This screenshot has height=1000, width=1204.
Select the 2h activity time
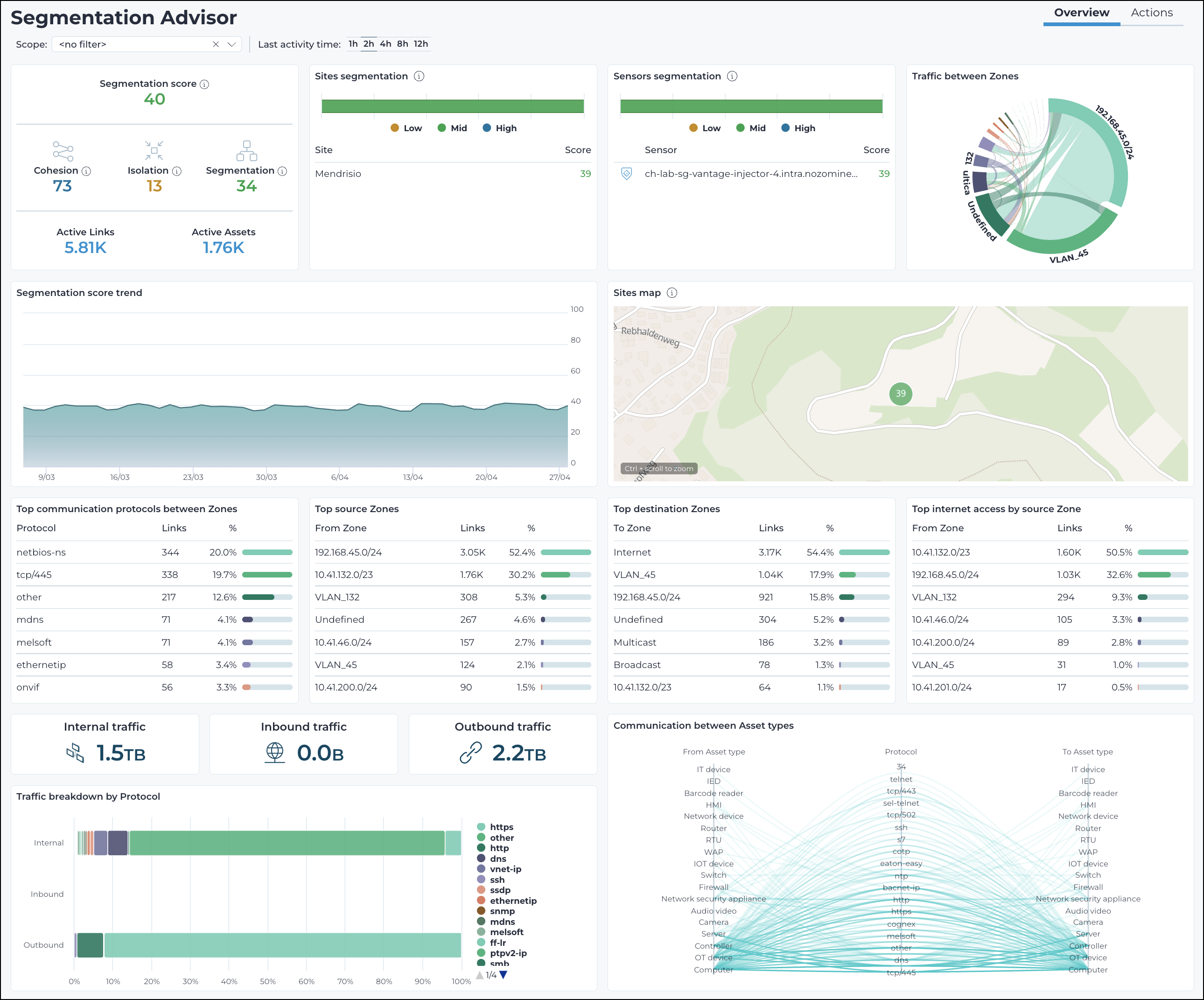pos(369,43)
